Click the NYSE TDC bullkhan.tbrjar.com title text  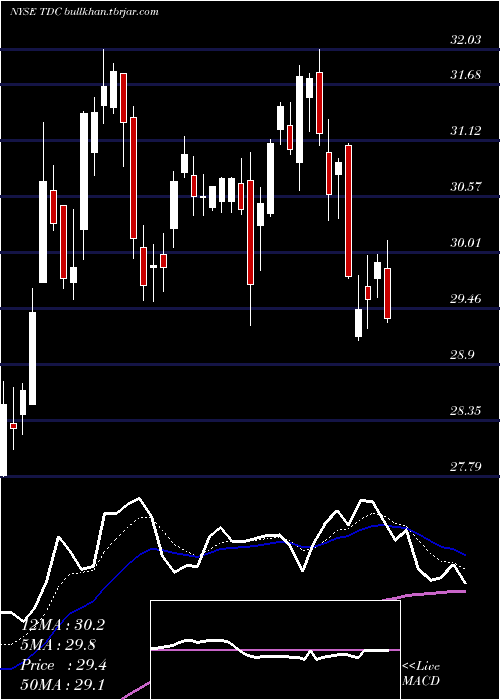(x=84, y=12)
